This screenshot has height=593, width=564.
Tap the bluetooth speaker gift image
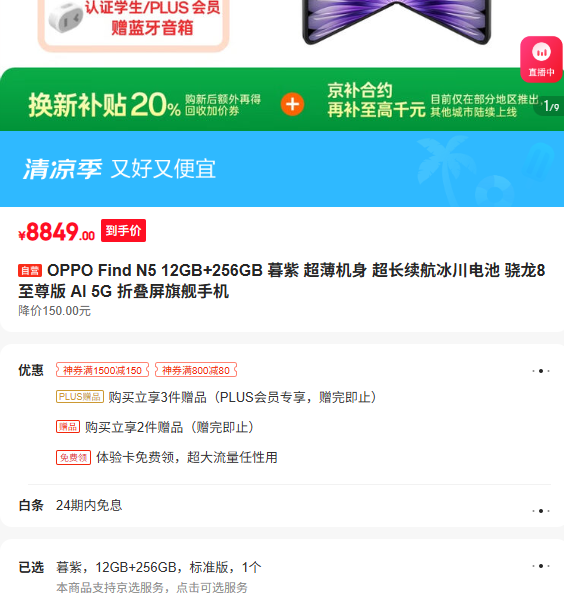(66, 17)
